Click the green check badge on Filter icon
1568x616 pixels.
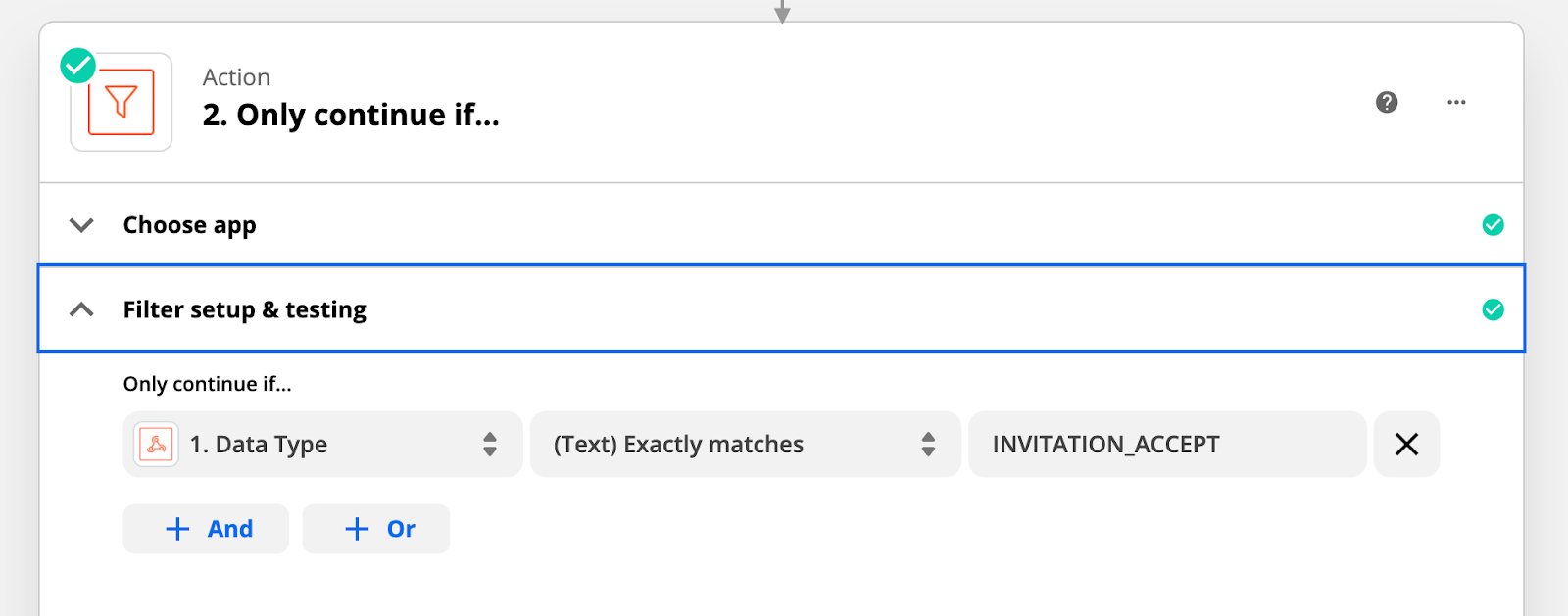coord(78,67)
